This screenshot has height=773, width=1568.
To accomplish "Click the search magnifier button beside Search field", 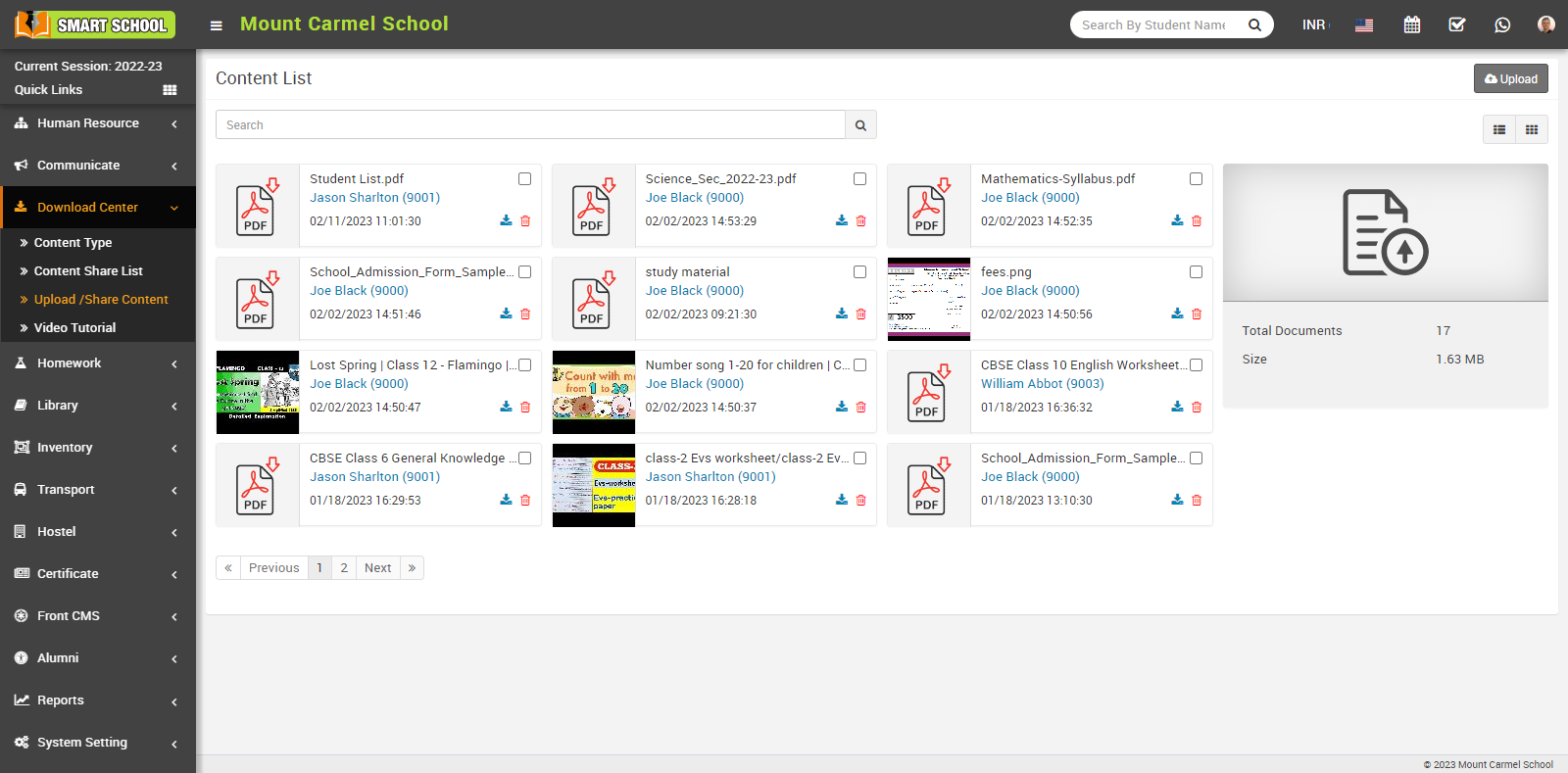I will click(860, 124).
